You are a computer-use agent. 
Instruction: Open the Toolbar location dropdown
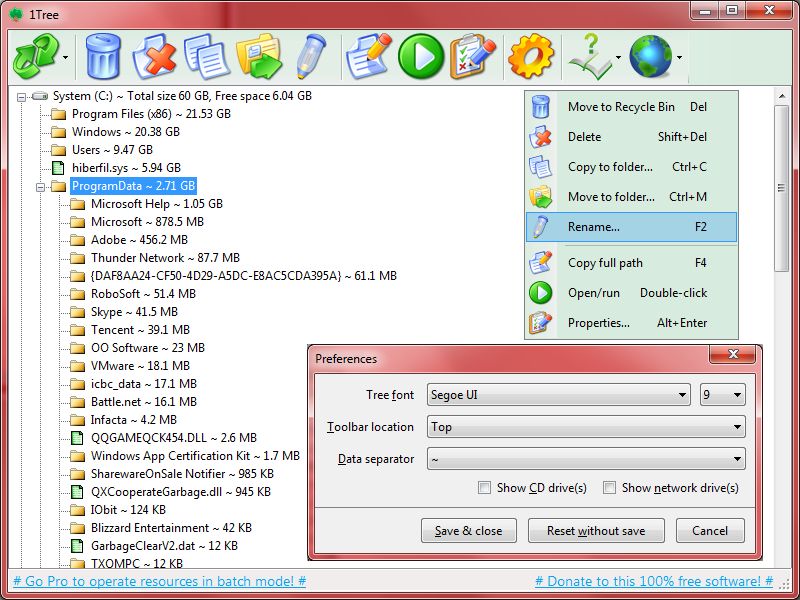tap(740, 427)
